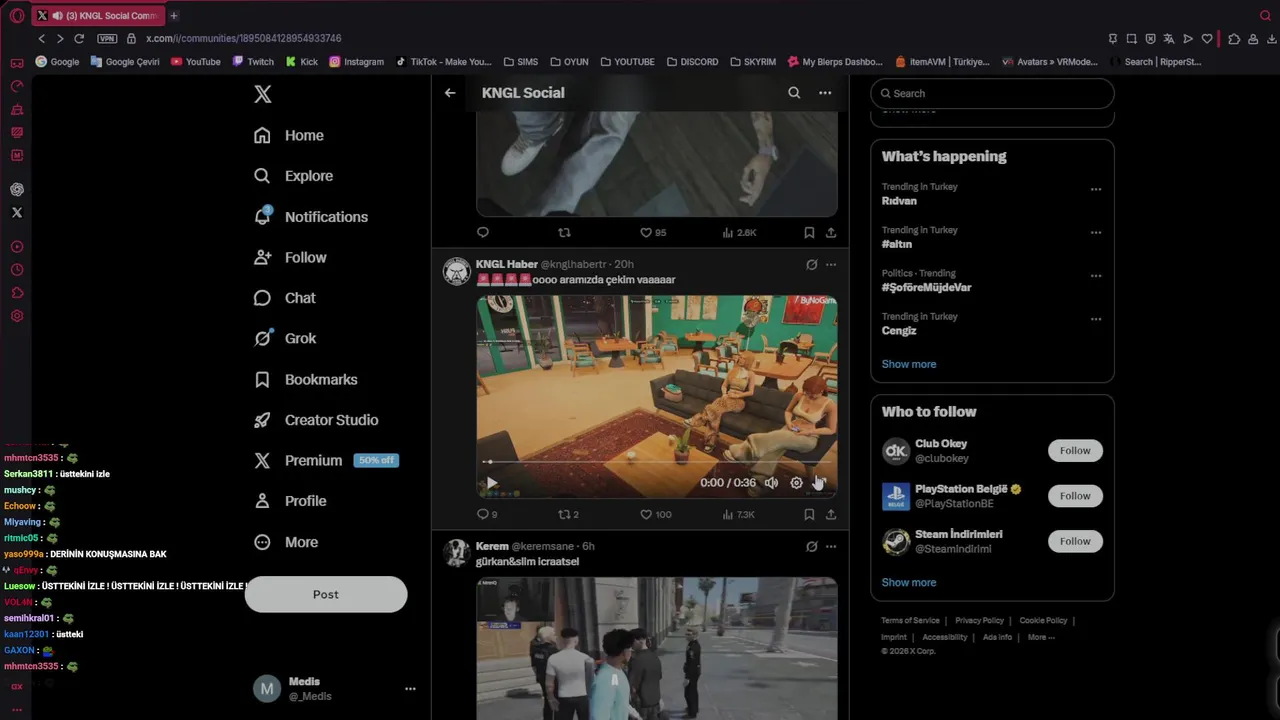Open the X logo home icon
The image size is (1280, 720).
[x=262, y=94]
